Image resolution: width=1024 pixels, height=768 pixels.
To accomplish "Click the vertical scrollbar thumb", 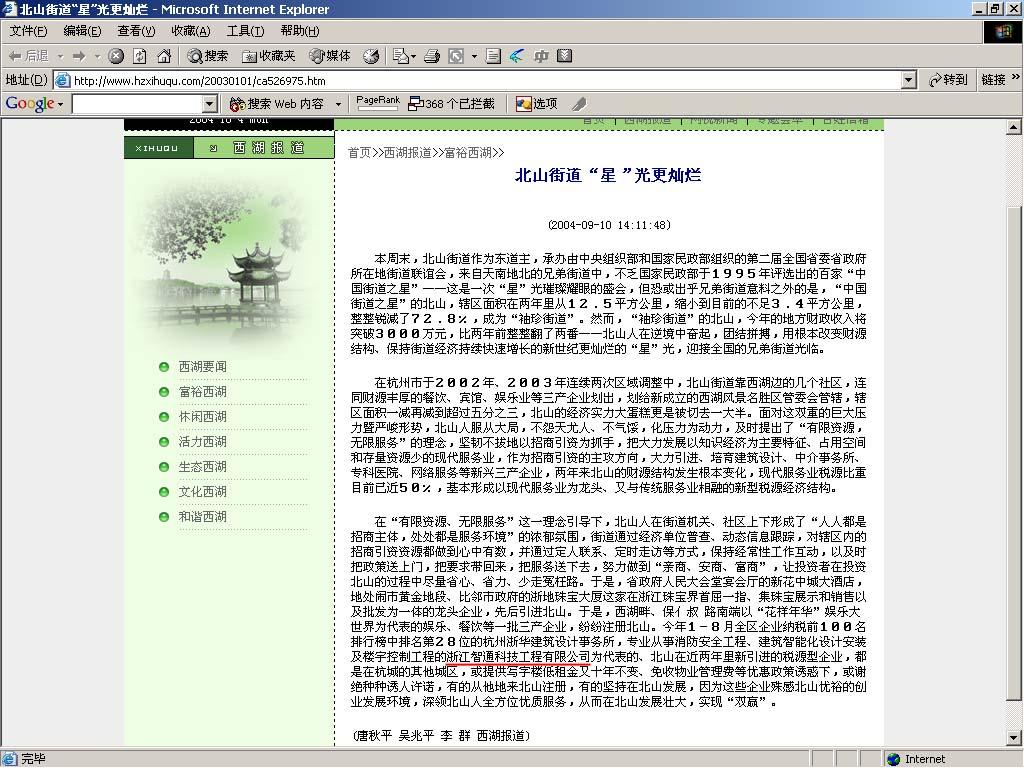I will coord(1014,454).
